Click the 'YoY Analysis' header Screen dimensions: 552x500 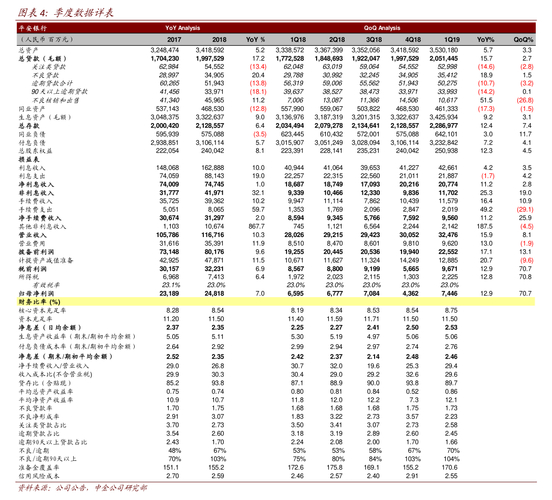(182, 28)
